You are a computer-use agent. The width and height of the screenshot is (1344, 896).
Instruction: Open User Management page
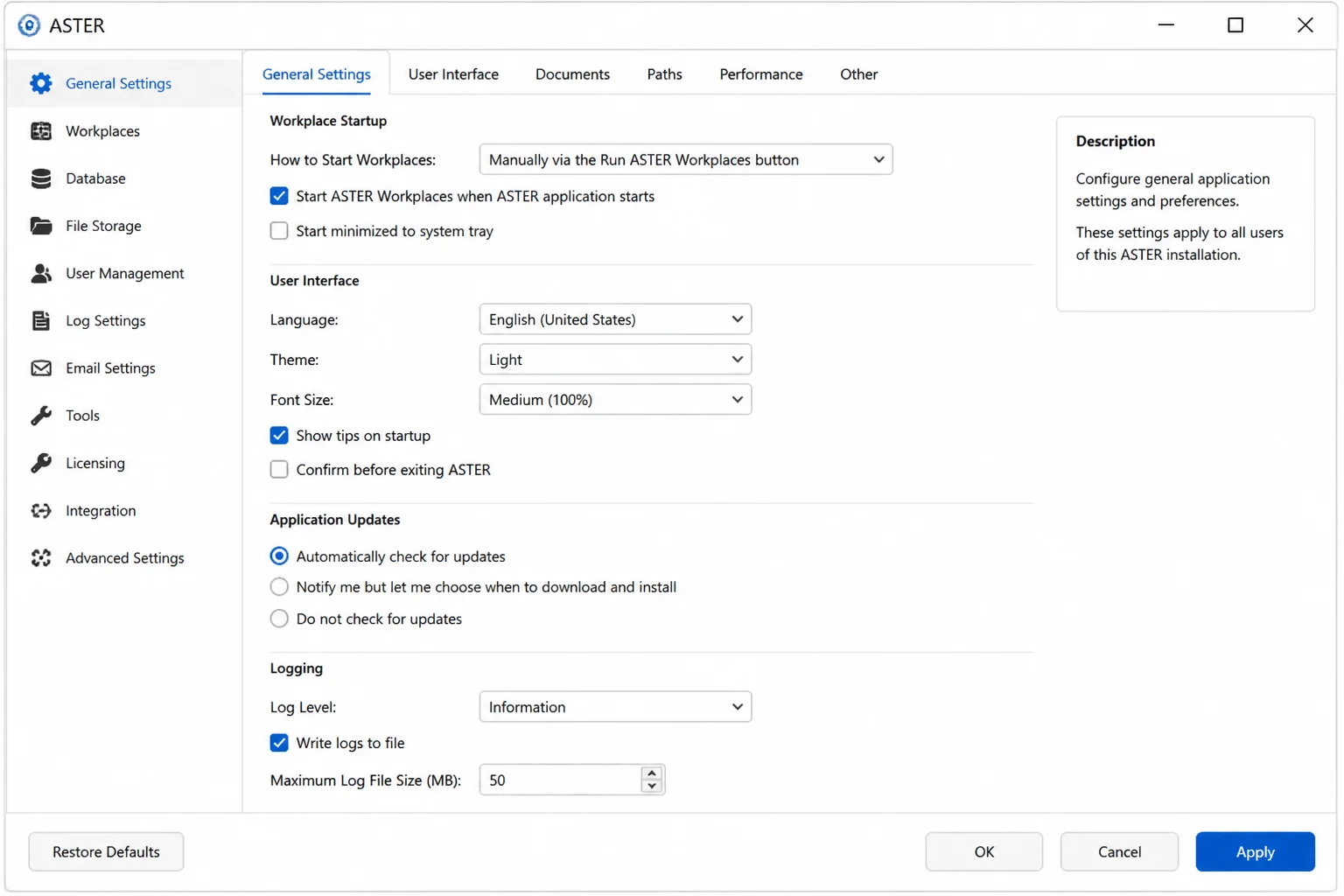[x=124, y=273]
